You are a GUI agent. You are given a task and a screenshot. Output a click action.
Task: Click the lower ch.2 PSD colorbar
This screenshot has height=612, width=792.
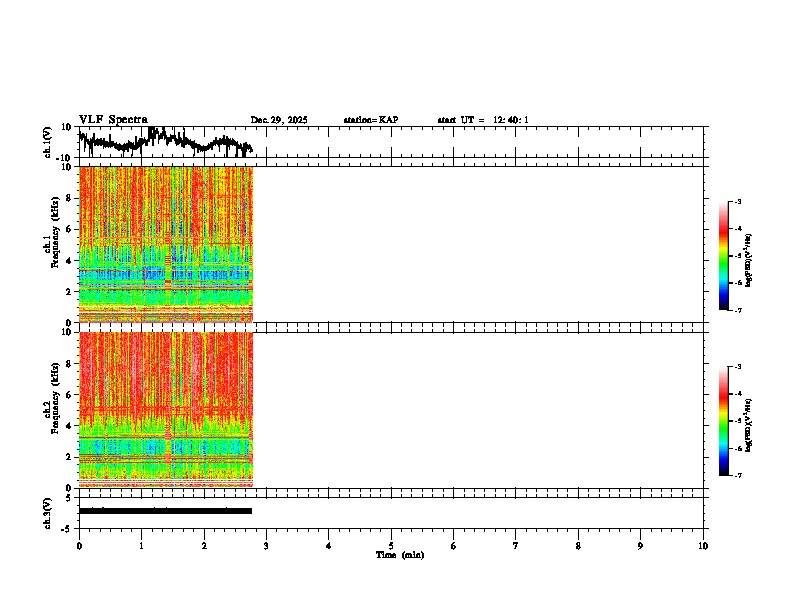[724, 421]
